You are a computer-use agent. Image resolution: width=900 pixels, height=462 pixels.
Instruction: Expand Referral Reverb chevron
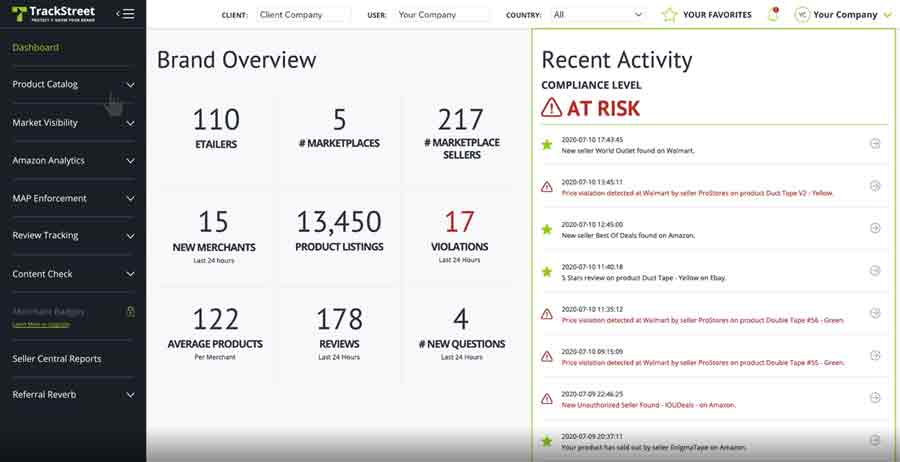click(x=130, y=395)
